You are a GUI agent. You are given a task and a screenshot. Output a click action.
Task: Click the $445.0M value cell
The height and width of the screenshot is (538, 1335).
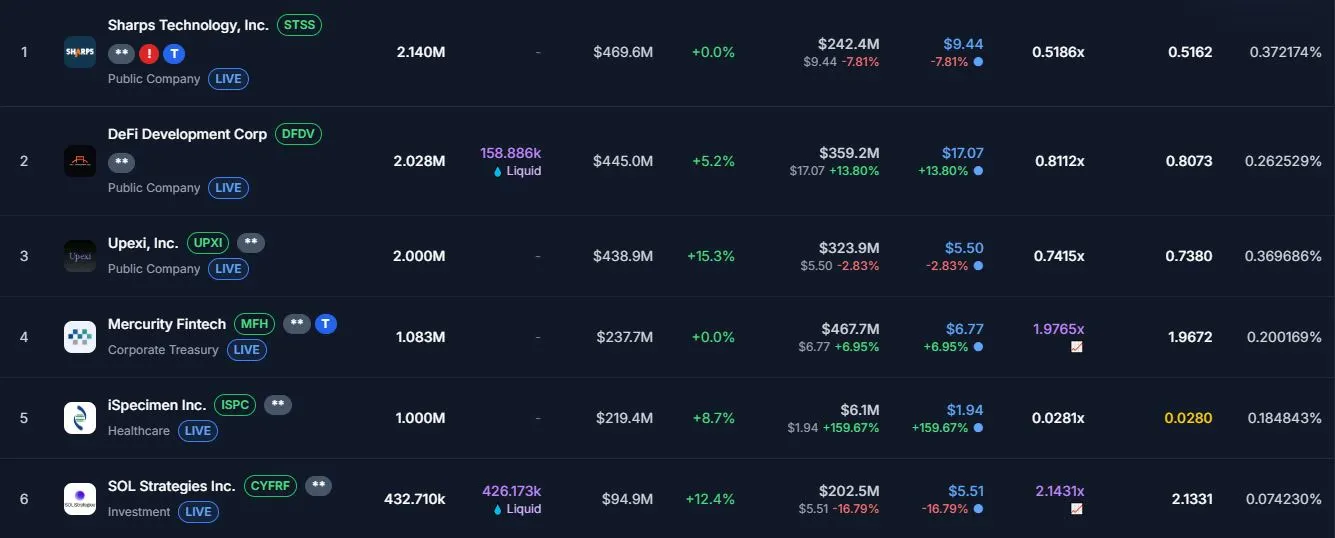[623, 161]
